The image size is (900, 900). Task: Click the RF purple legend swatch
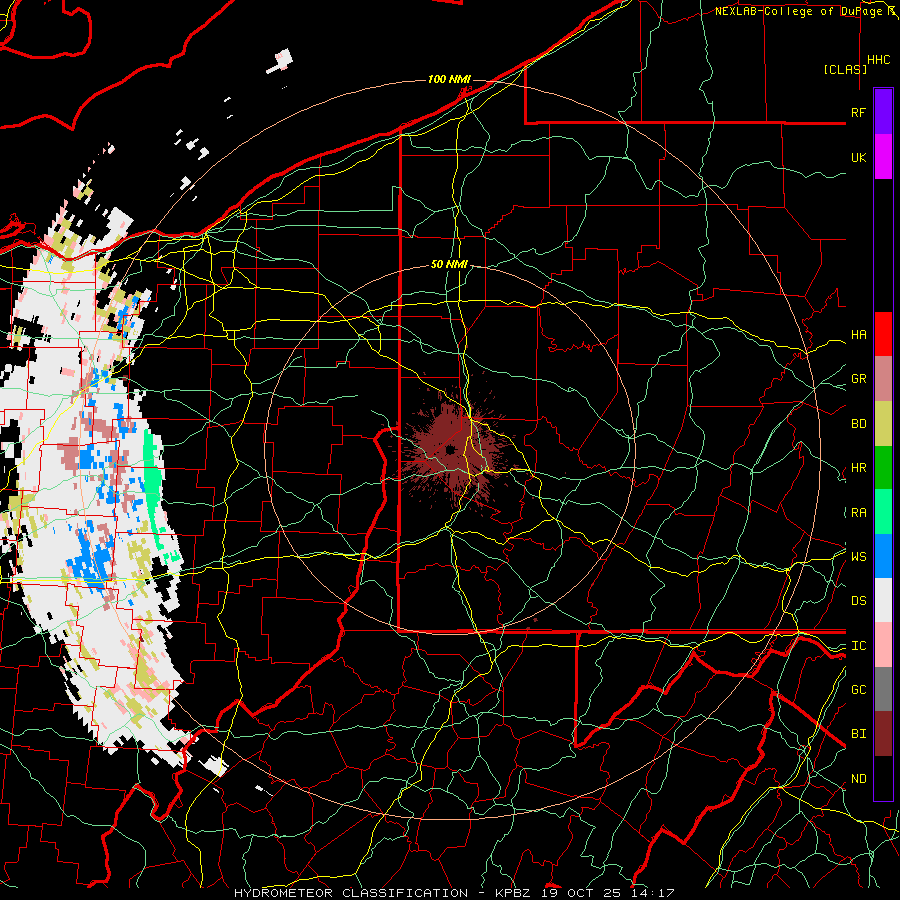coord(883,112)
